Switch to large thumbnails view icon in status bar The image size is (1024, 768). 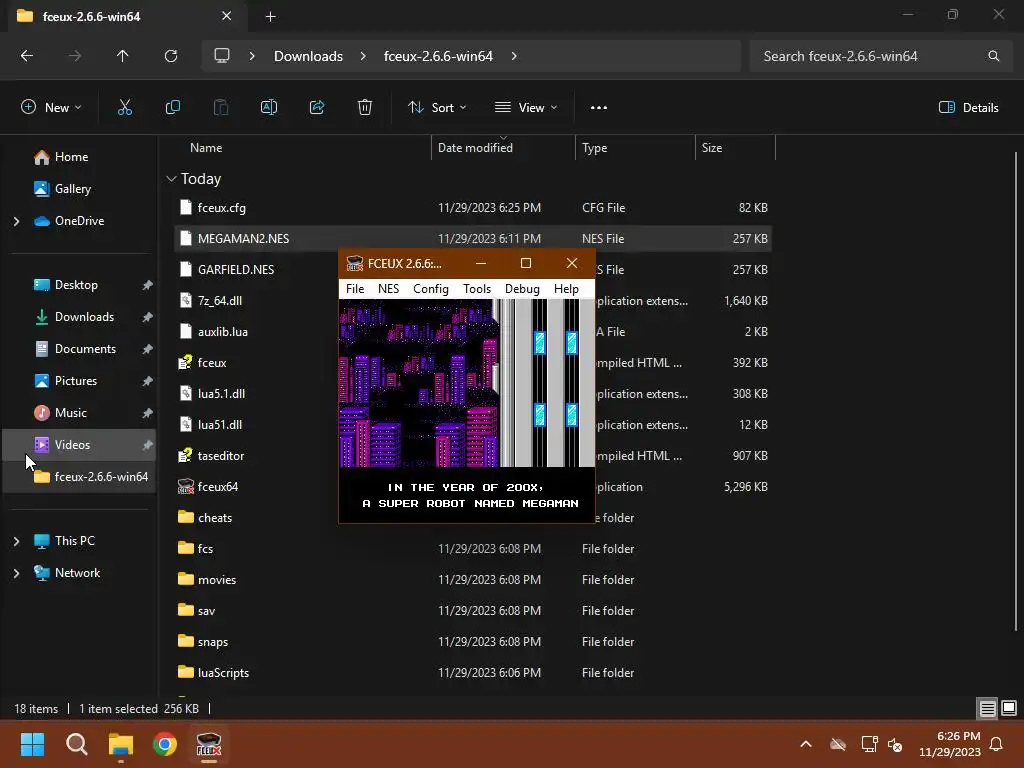point(1009,709)
